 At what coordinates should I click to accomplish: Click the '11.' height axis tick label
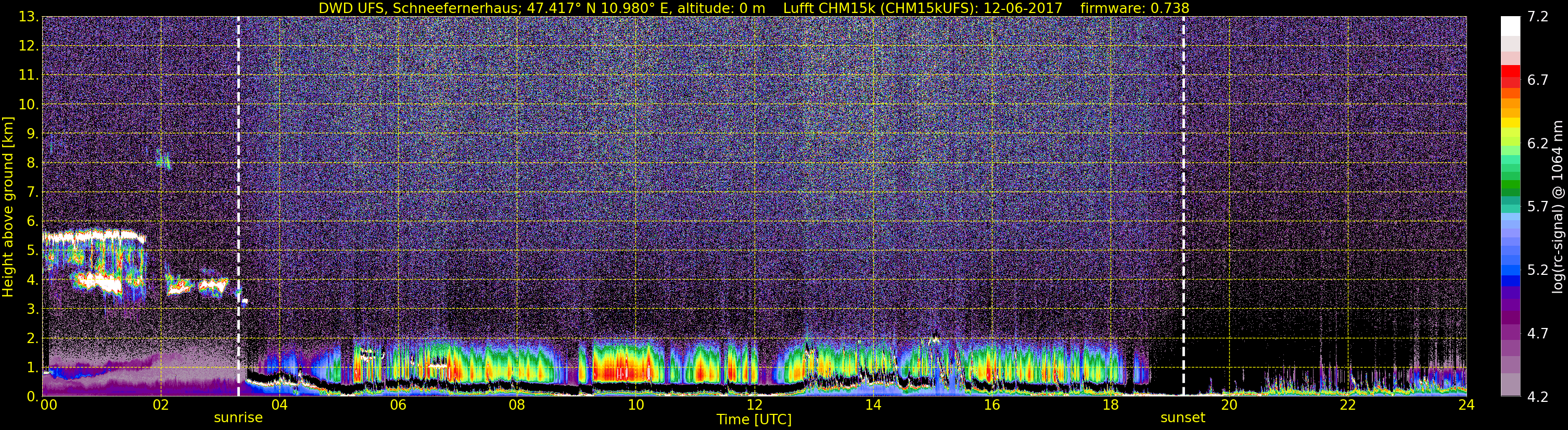pyautogui.click(x=29, y=75)
